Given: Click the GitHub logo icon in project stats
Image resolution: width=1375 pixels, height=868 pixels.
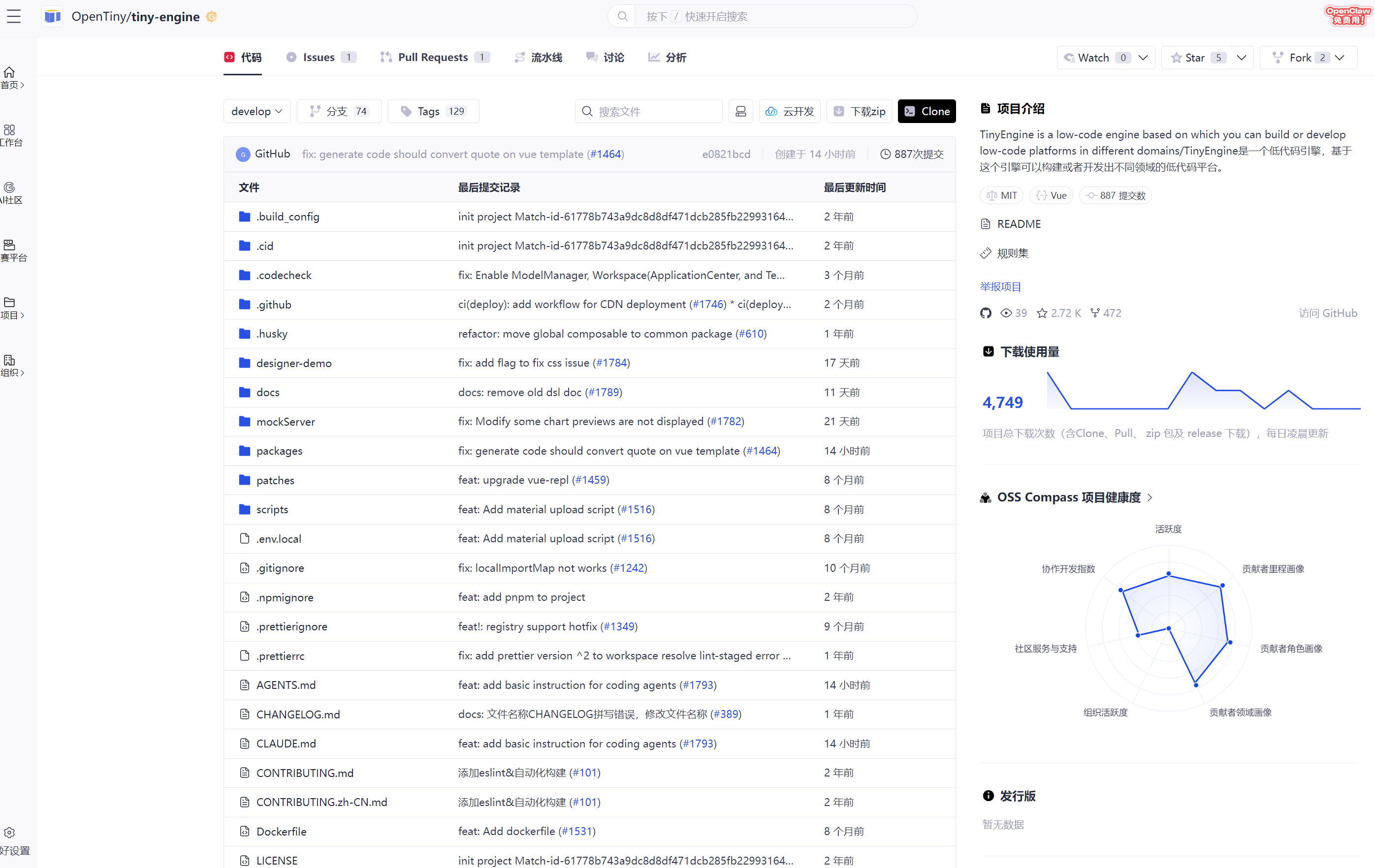Looking at the screenshot, I should (986, 313).
